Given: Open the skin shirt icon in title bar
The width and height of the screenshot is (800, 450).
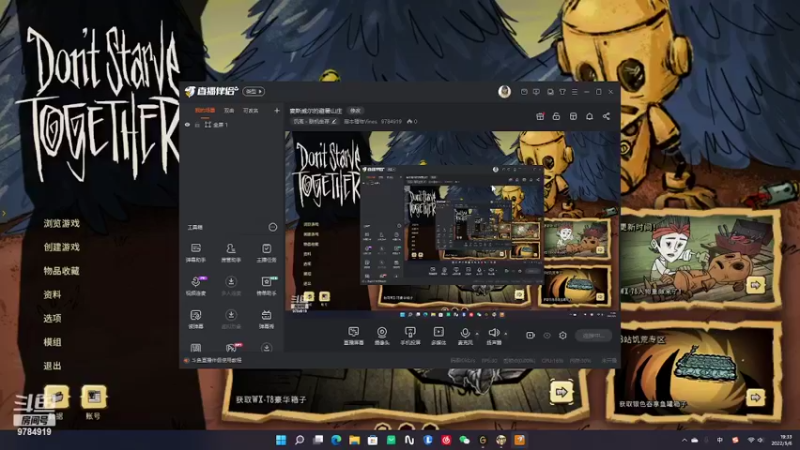Looking at the screenshot, I should (562, 92).
